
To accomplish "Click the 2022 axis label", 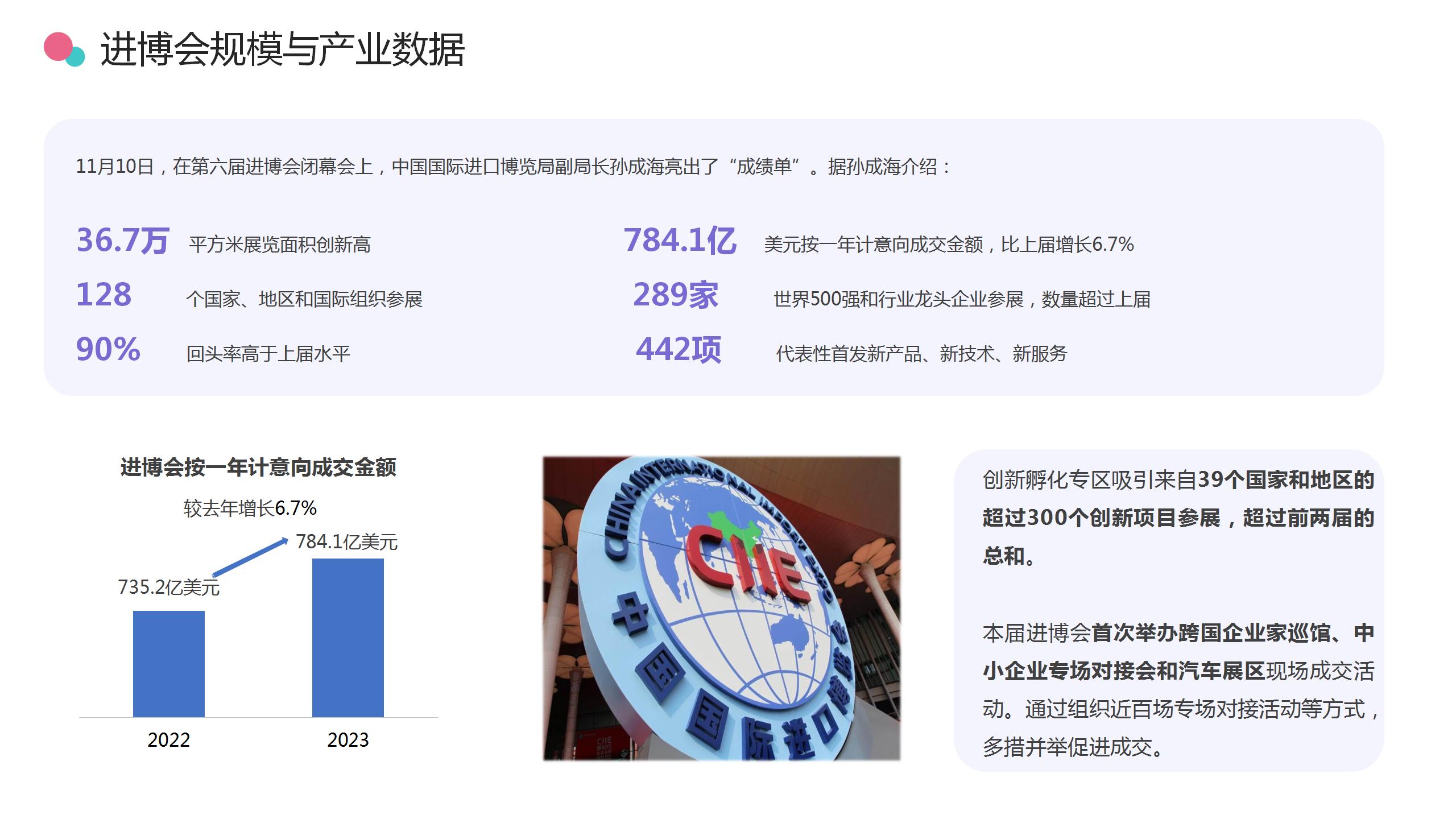I will click(169, 740).
